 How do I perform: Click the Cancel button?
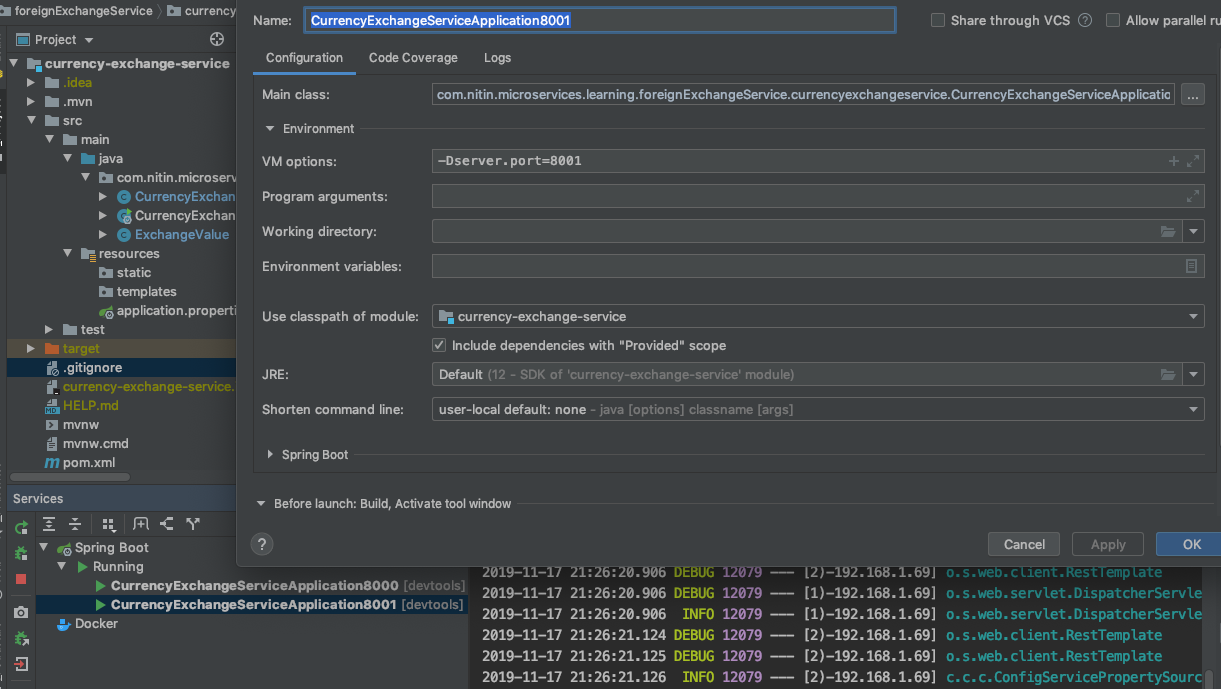point(1024,544)
